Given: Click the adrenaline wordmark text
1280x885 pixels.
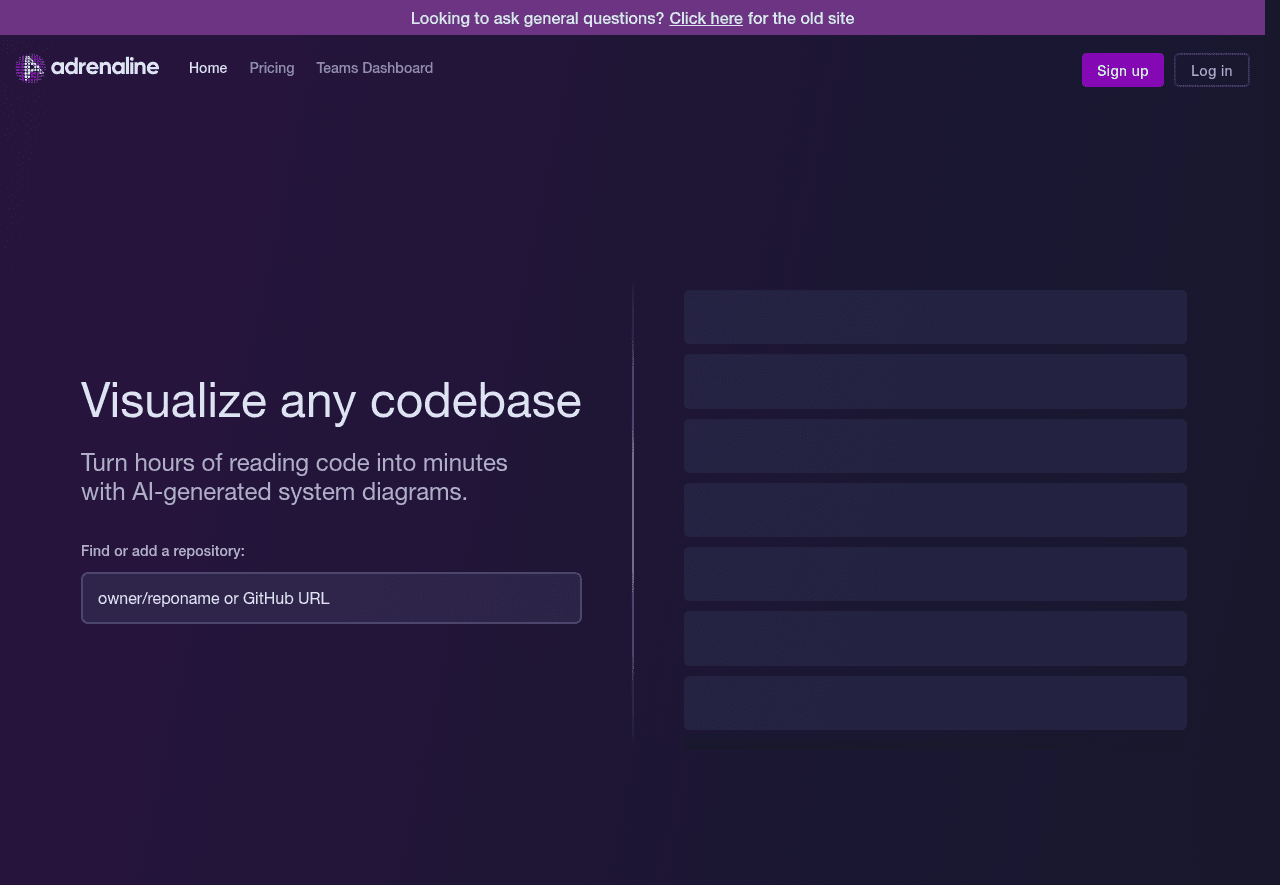Looking at the screenshot, I should point(104,67).
